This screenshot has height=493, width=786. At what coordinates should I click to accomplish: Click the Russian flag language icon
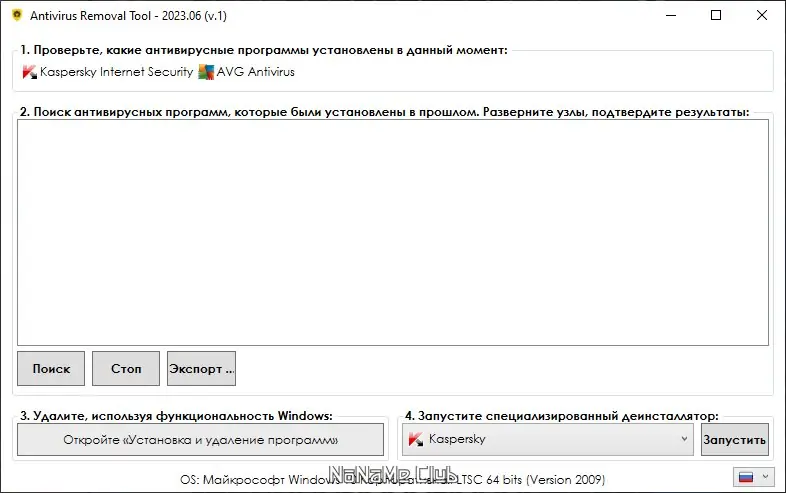[746, 477]
